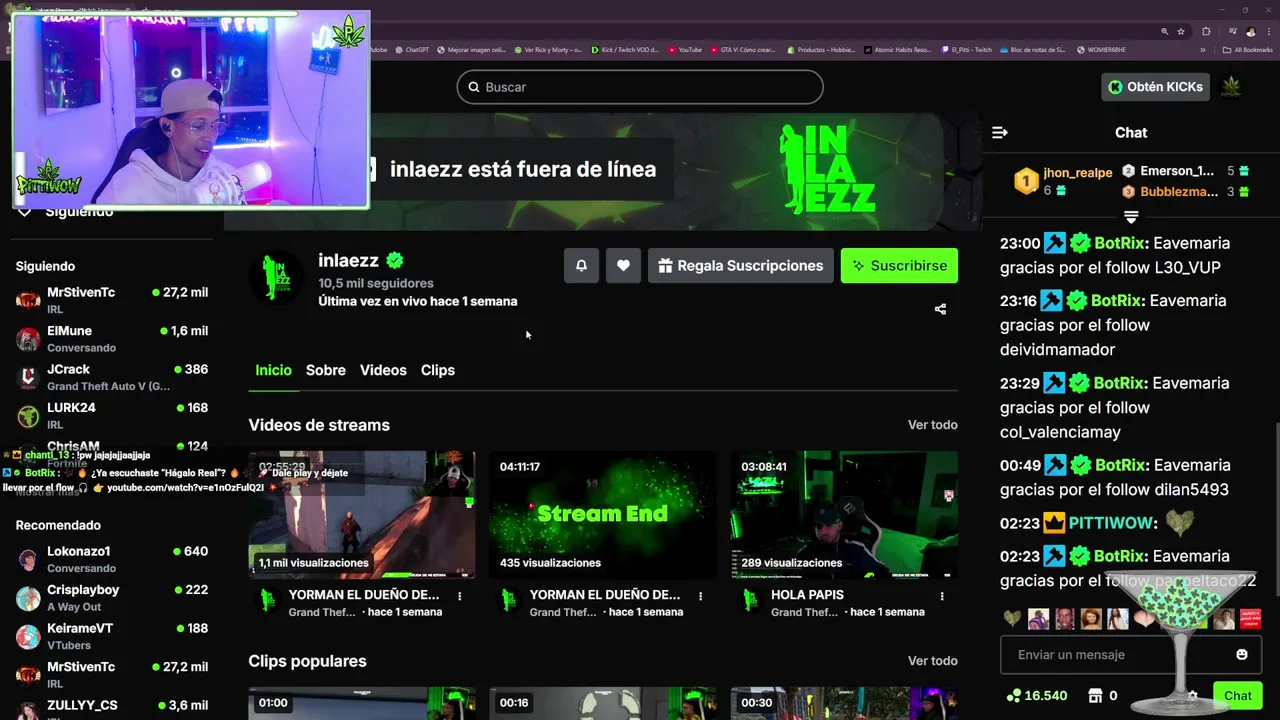The image size is (1280, 720).
Task: Open the Chrome profile avatar
Action: (x=1251, y=31)
